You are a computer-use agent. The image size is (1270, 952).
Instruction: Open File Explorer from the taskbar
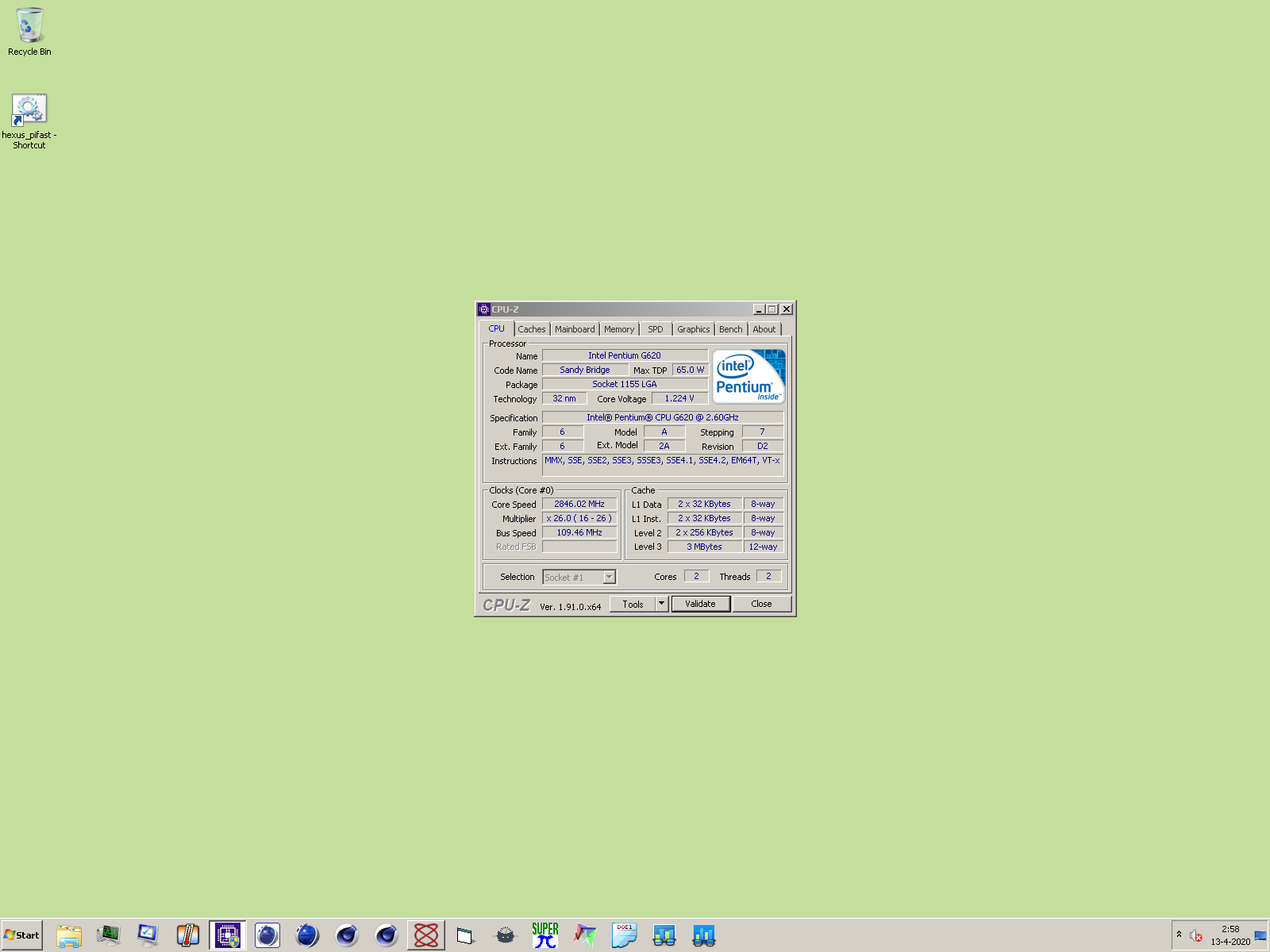[x=69, y=935]
